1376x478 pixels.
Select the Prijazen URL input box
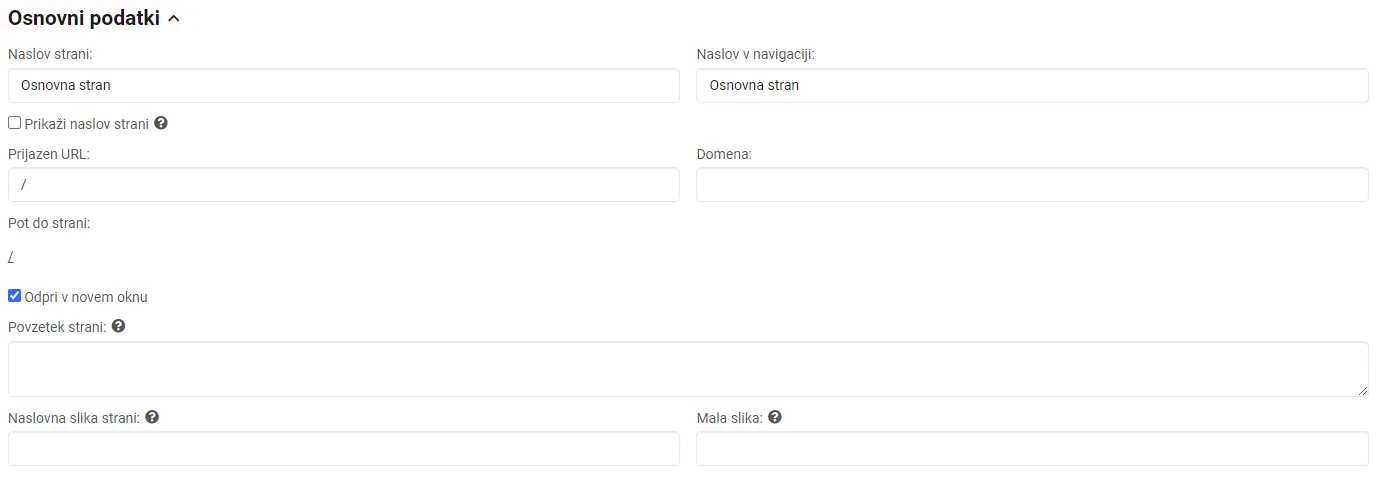[344, 185]
